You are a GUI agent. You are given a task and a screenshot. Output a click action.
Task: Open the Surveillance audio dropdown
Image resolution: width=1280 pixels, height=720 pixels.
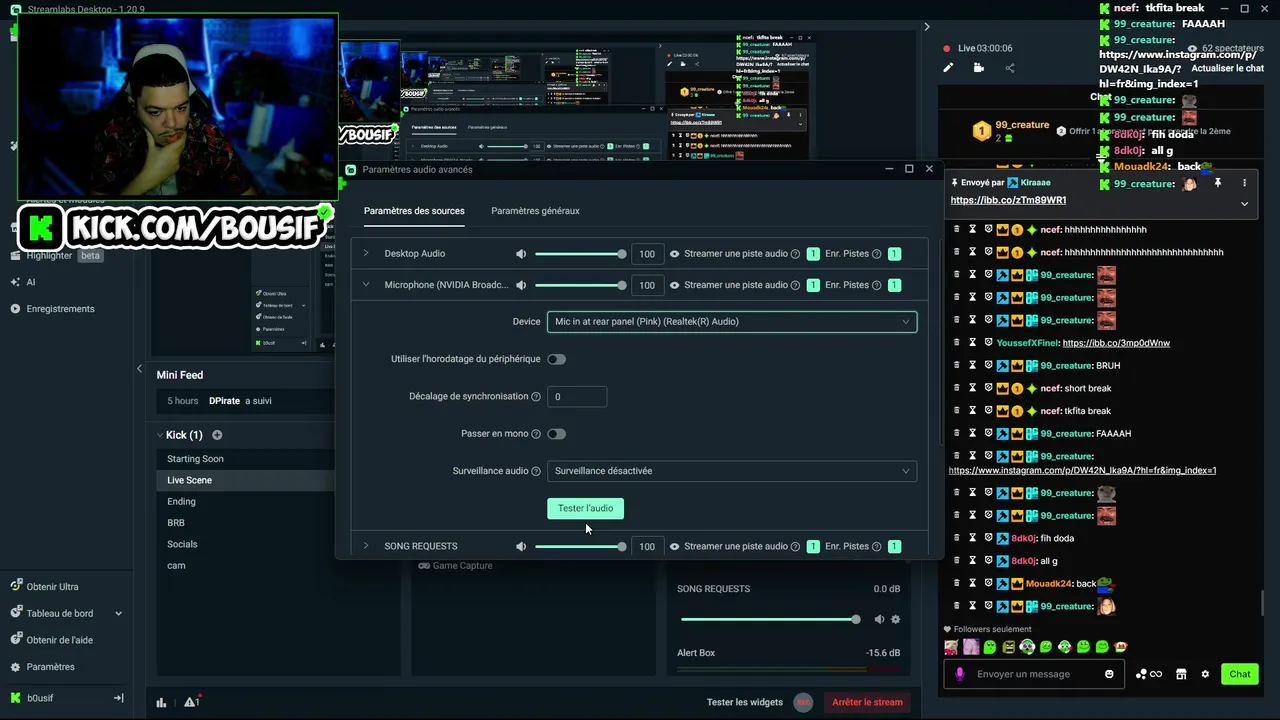[732, 471]
